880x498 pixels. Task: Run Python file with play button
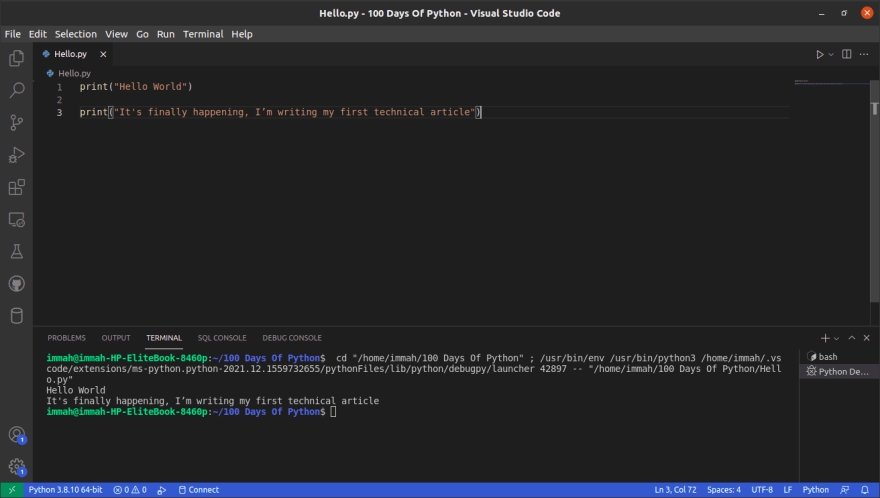click(x=819, y=54)
